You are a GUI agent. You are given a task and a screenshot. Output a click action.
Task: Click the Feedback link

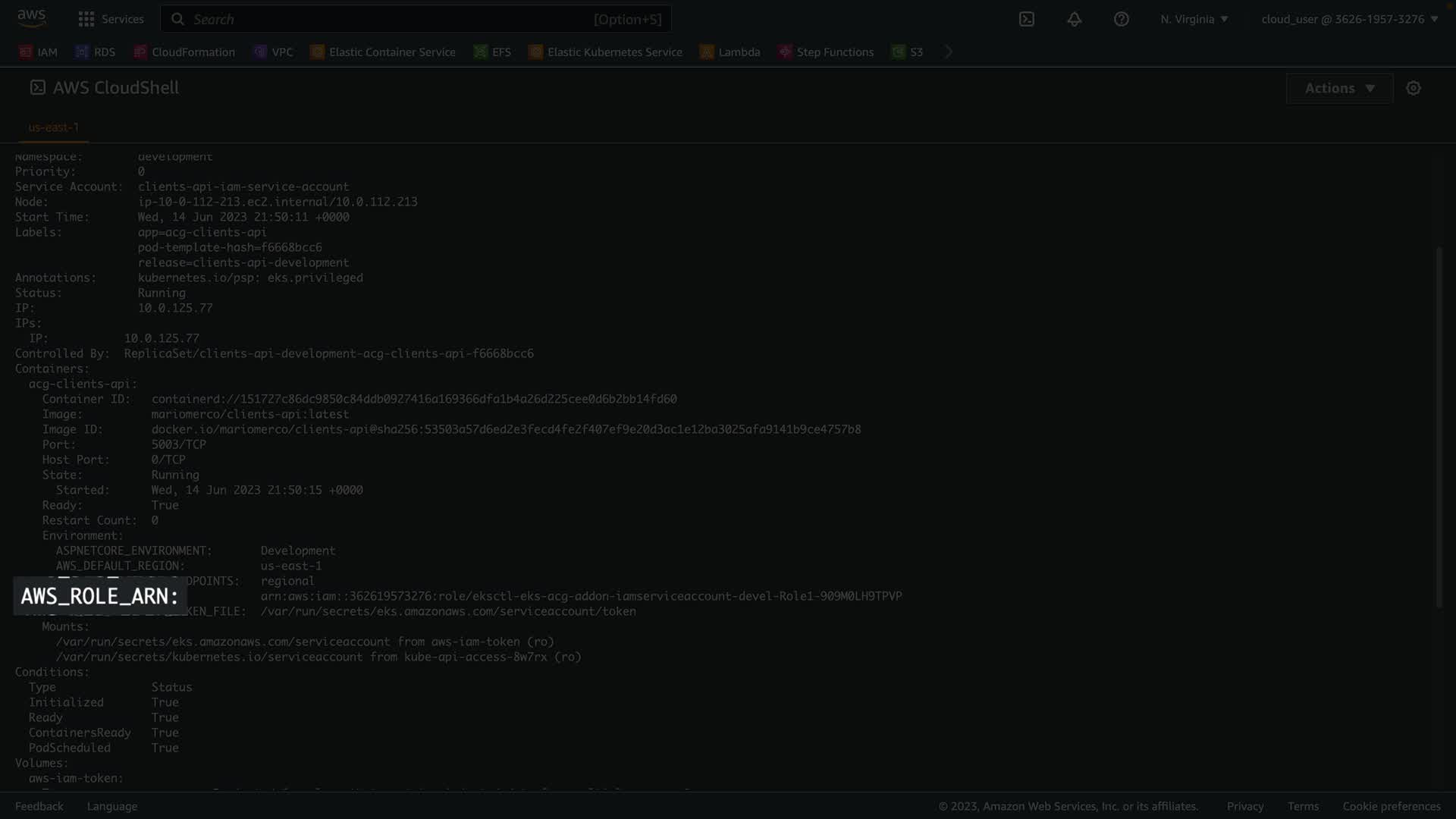39,806
